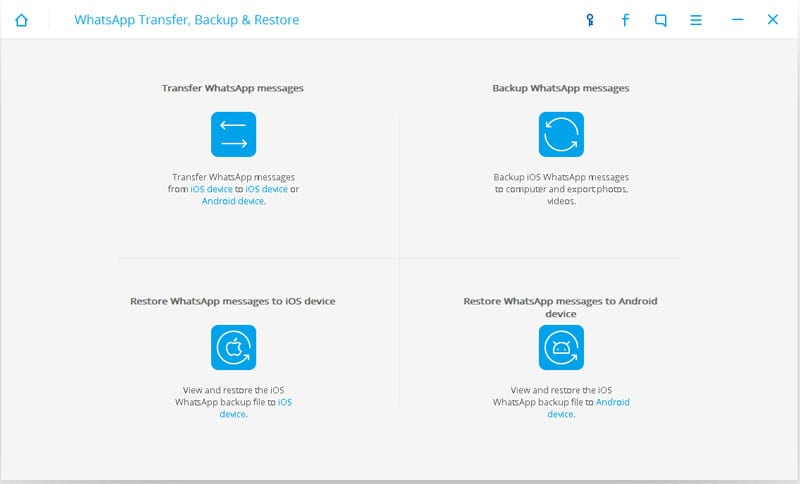This screenshot has height=484, width=800.
Task: Click the Restore to Android device robot icon
Action: 561,347
